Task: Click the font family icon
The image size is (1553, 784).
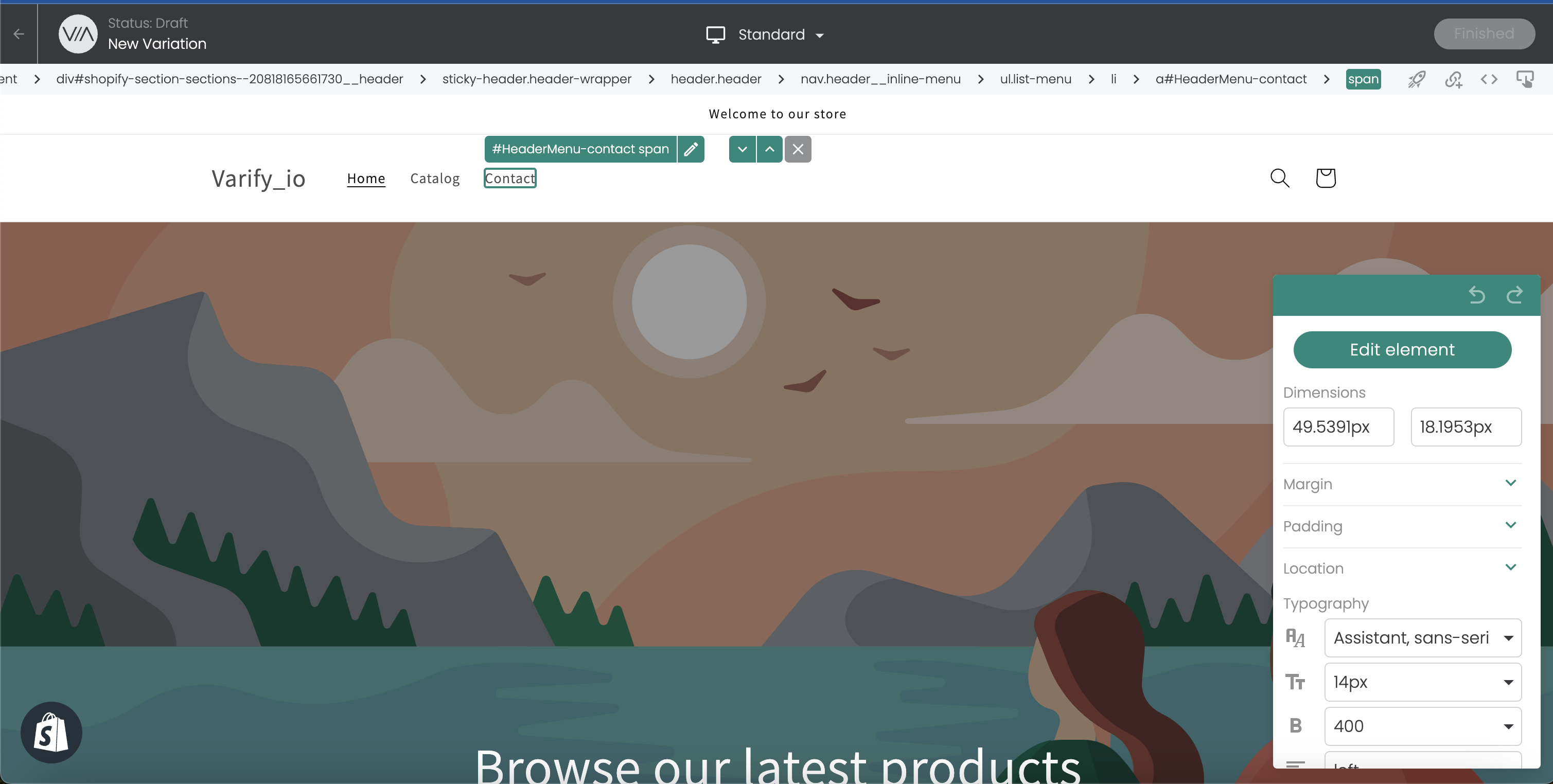Action: [1295, 637]
